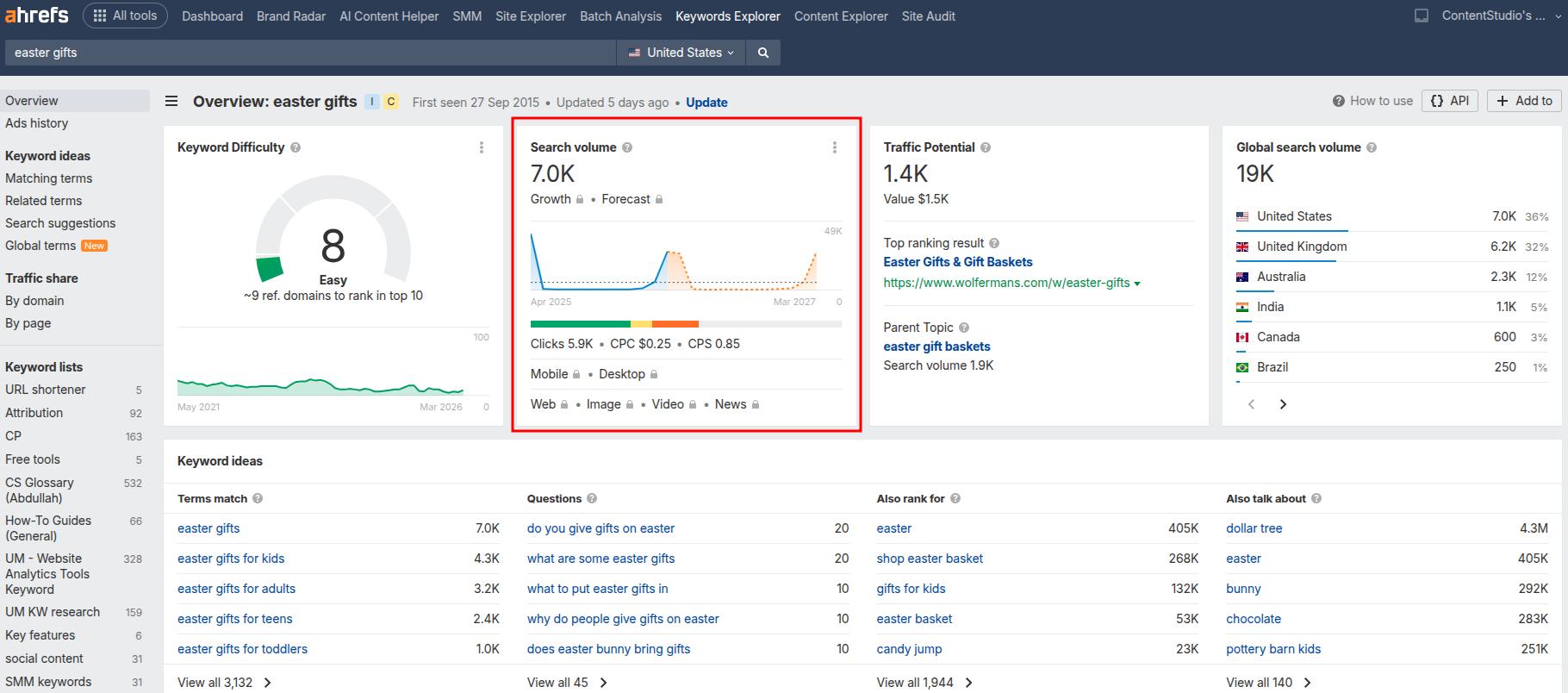
Task: Click help icon beside Traffic Potential
Action: 986,147
